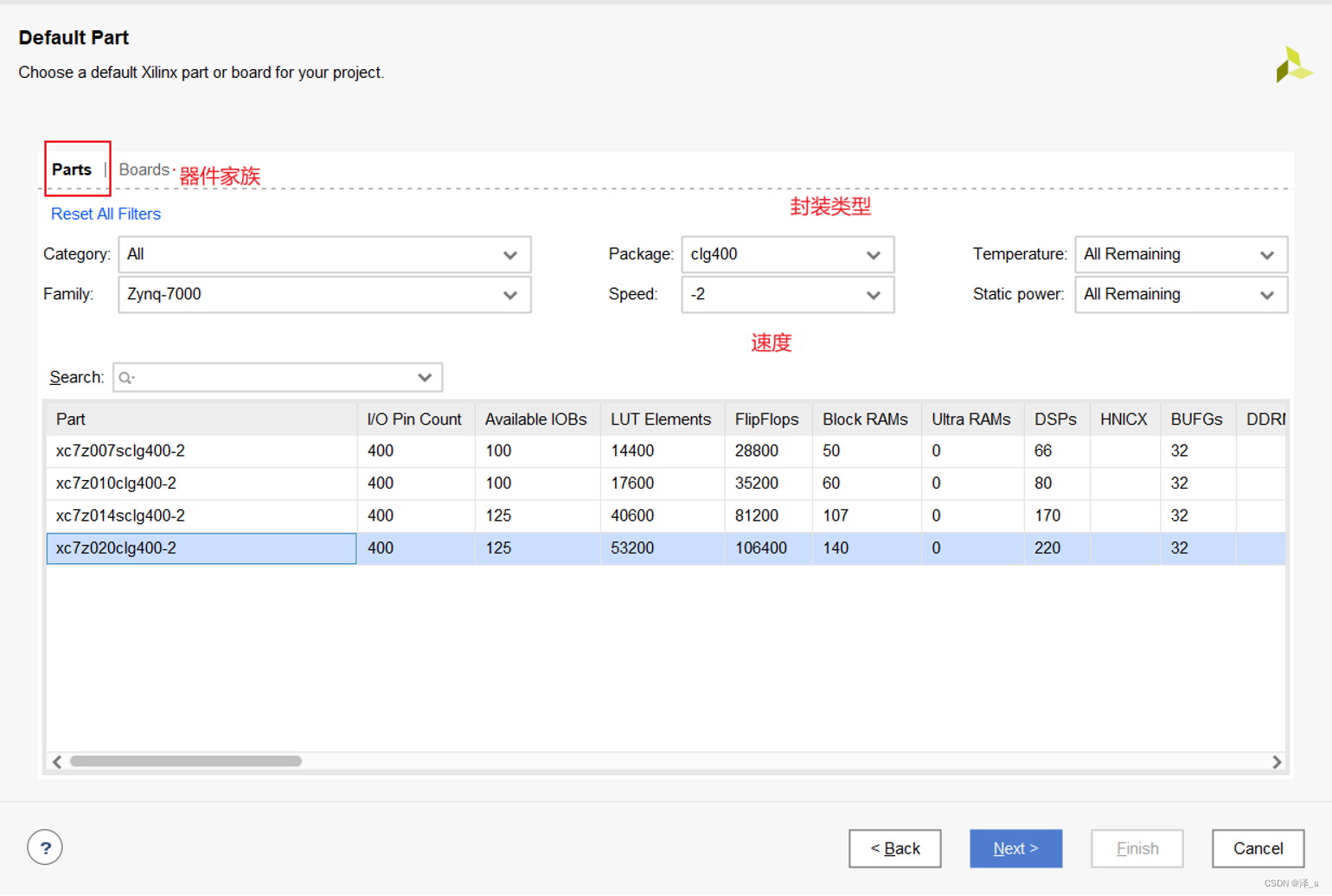
Task: Focus the Search input field
Action: point(277,377)
